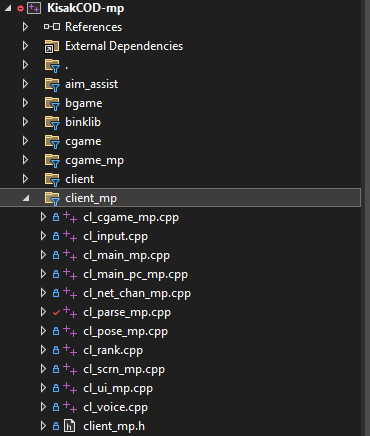370x436 pixels.
Task: Select the KisakCOD-mp project name
Action: 86,8
